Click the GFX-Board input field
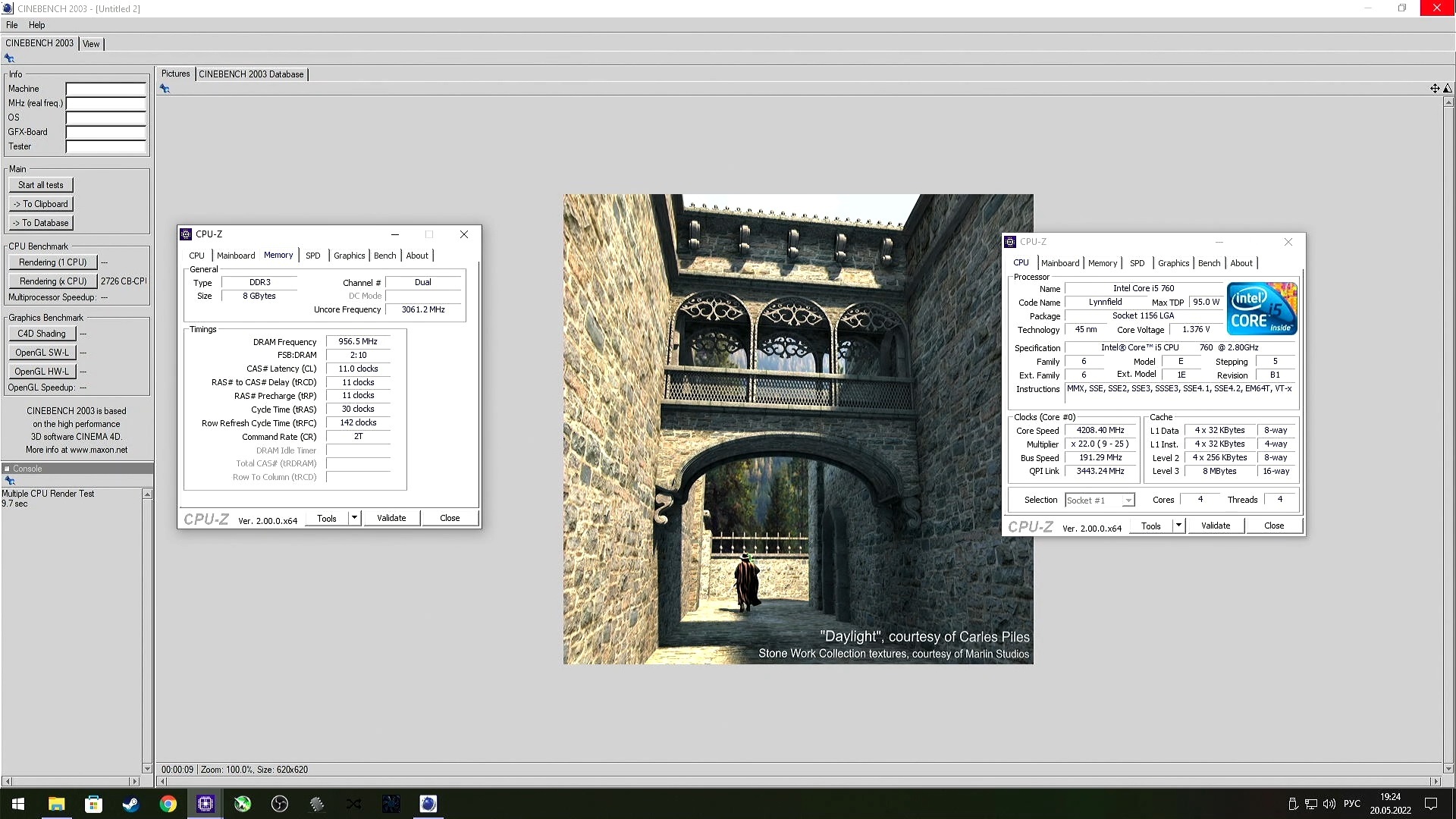 tap(105, 132)
